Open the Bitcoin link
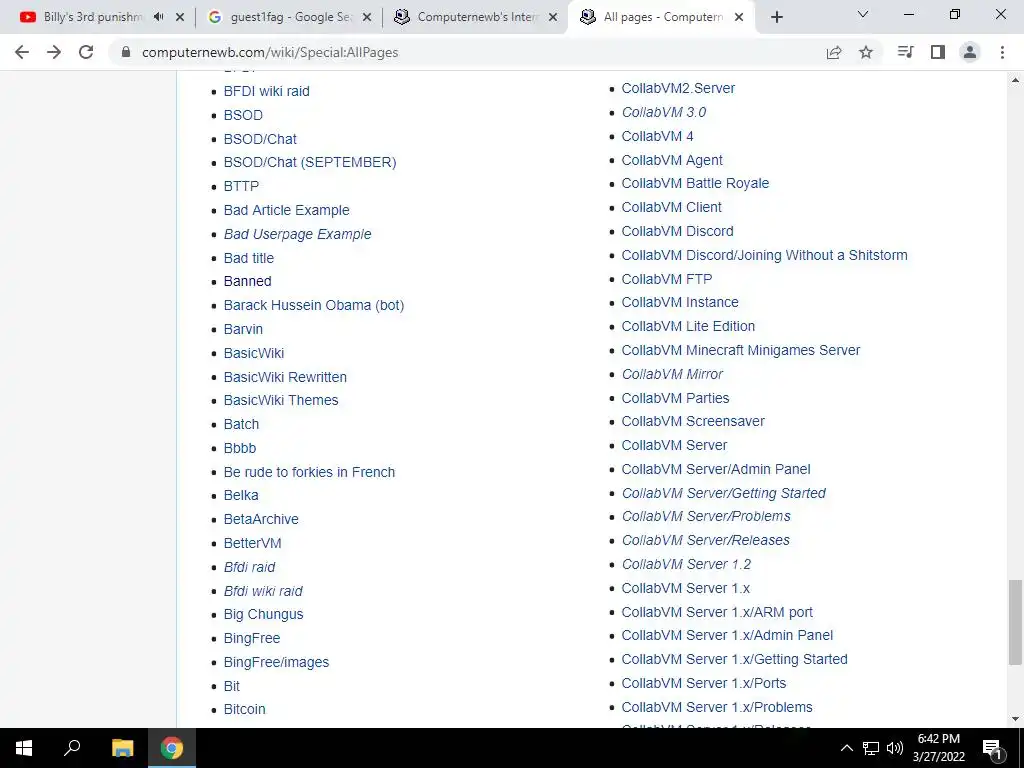The height and width of the screenshot is (768, 1024). click(x=244, y=709)
